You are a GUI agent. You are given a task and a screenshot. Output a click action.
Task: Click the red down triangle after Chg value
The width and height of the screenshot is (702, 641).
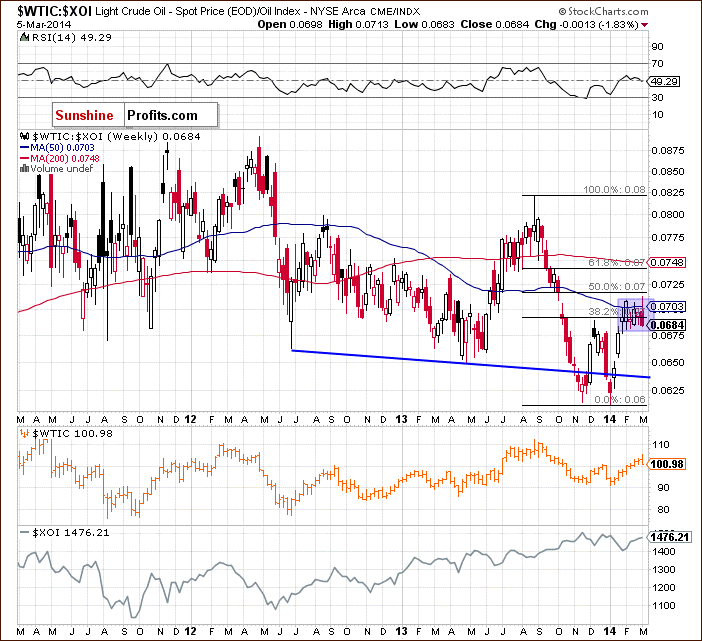coord(644,25)
